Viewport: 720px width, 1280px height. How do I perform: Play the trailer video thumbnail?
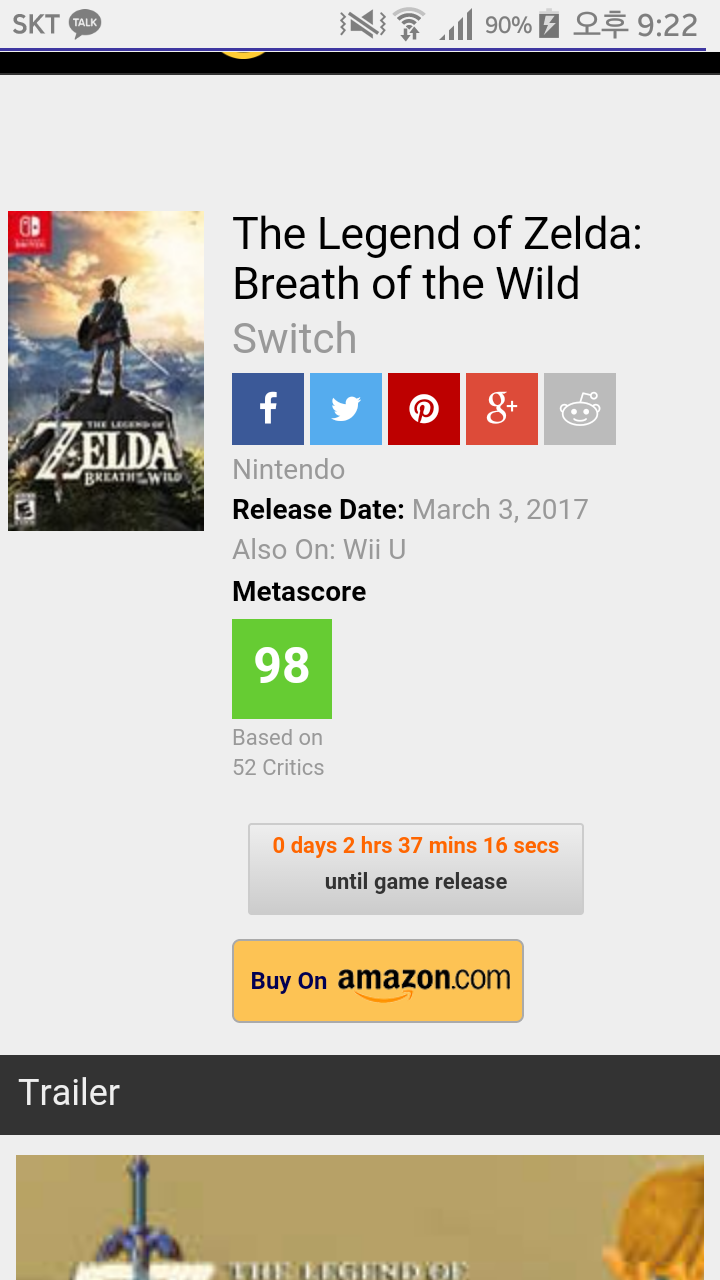click(x=360, y=1217)
